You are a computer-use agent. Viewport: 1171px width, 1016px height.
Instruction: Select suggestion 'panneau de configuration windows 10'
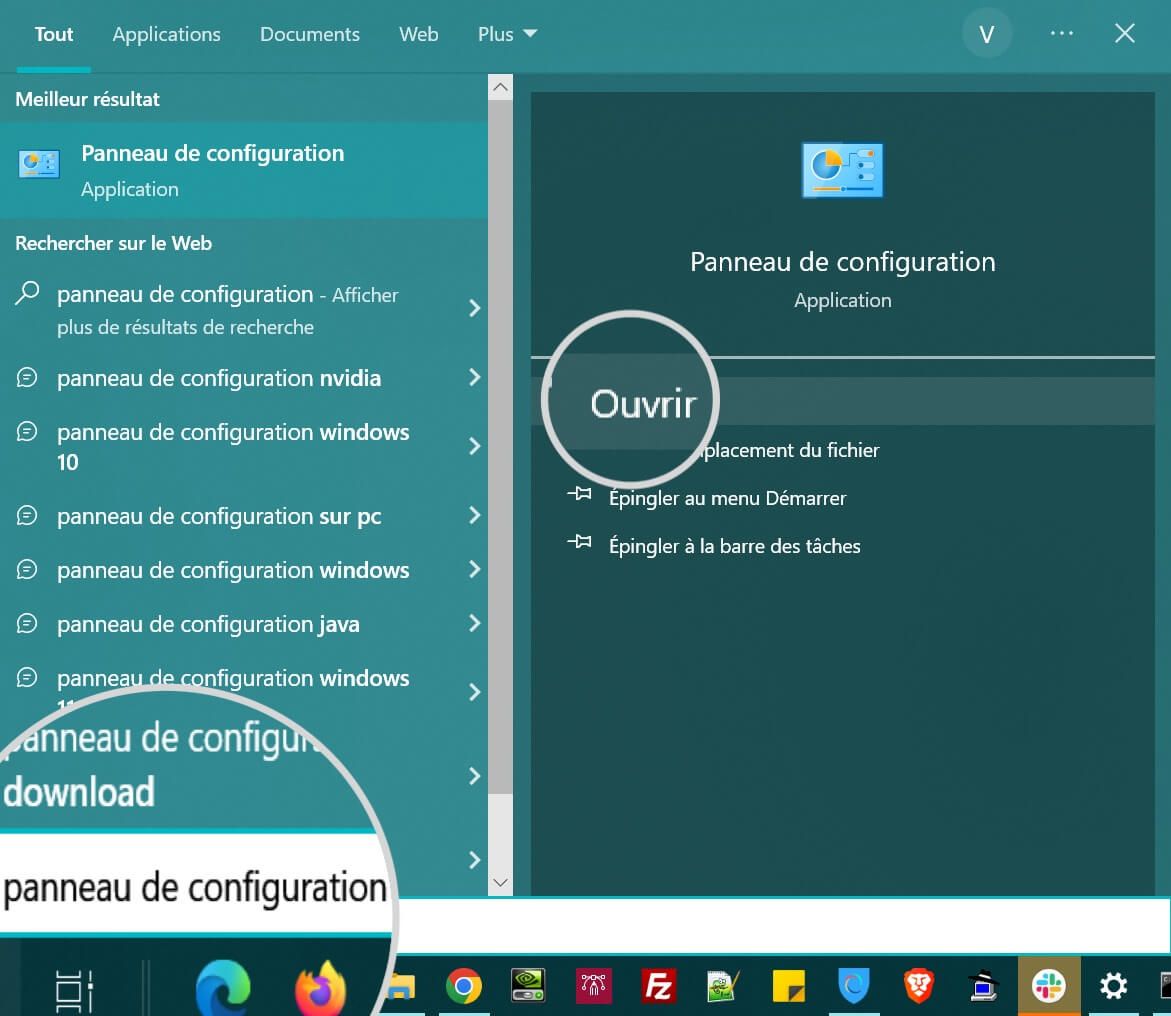(x=233, y=447)
